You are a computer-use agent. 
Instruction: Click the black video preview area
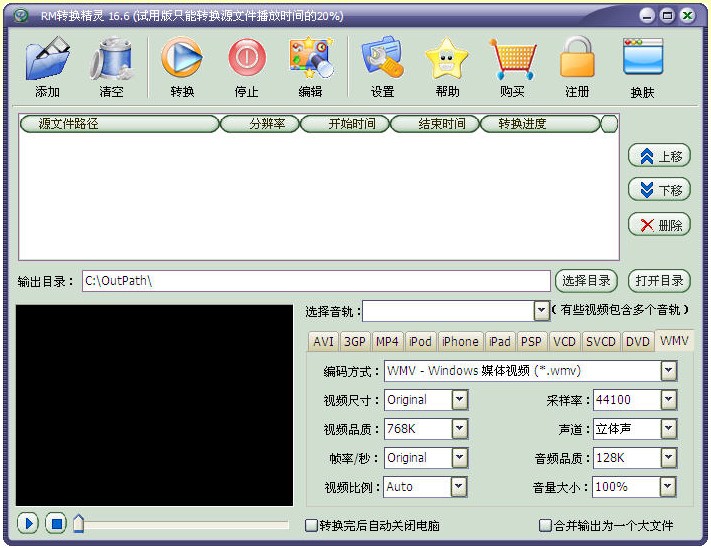[155, 405]
